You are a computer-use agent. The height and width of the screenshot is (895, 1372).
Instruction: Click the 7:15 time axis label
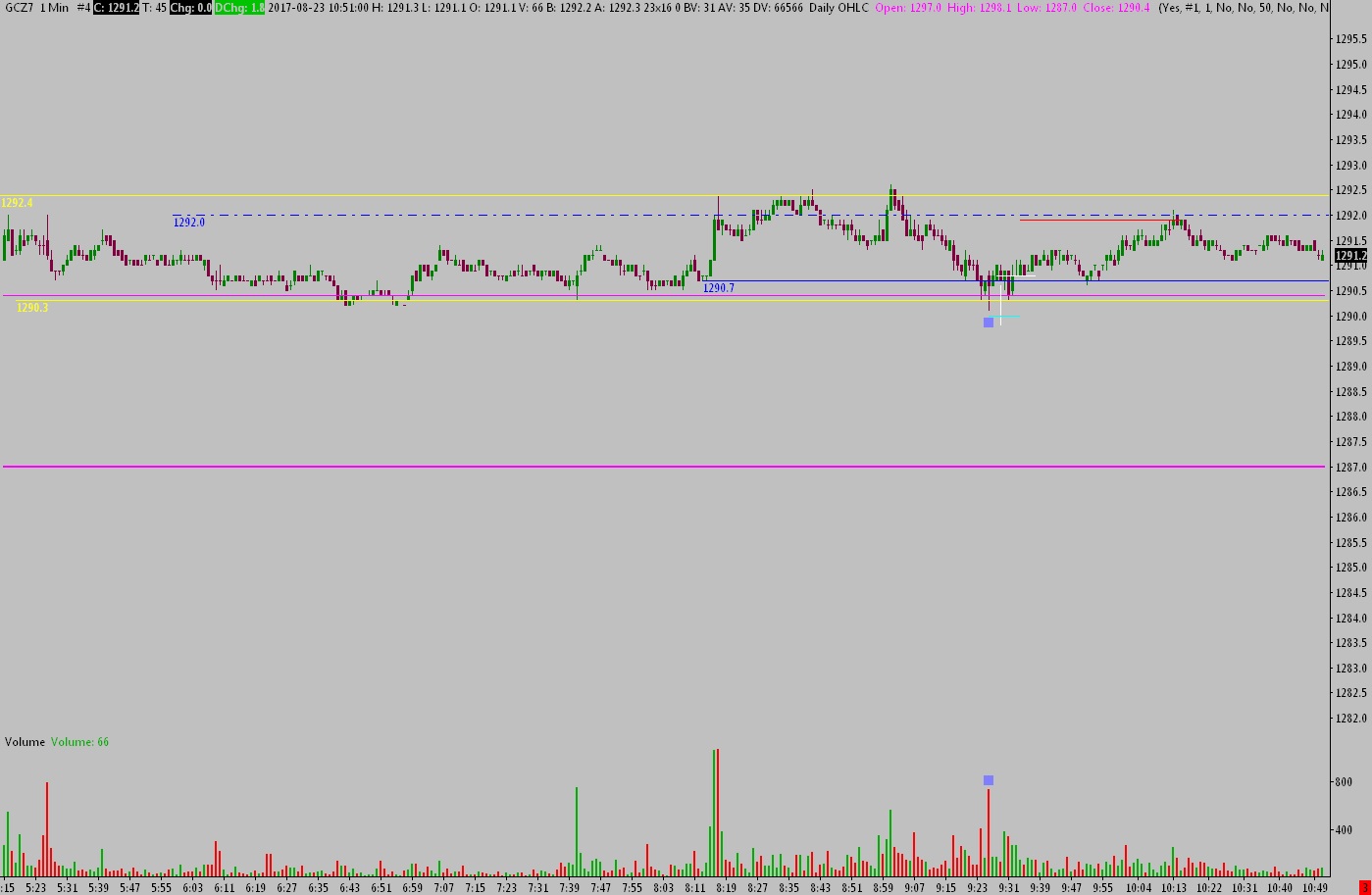pyautogui.click(x=475, y=888)
